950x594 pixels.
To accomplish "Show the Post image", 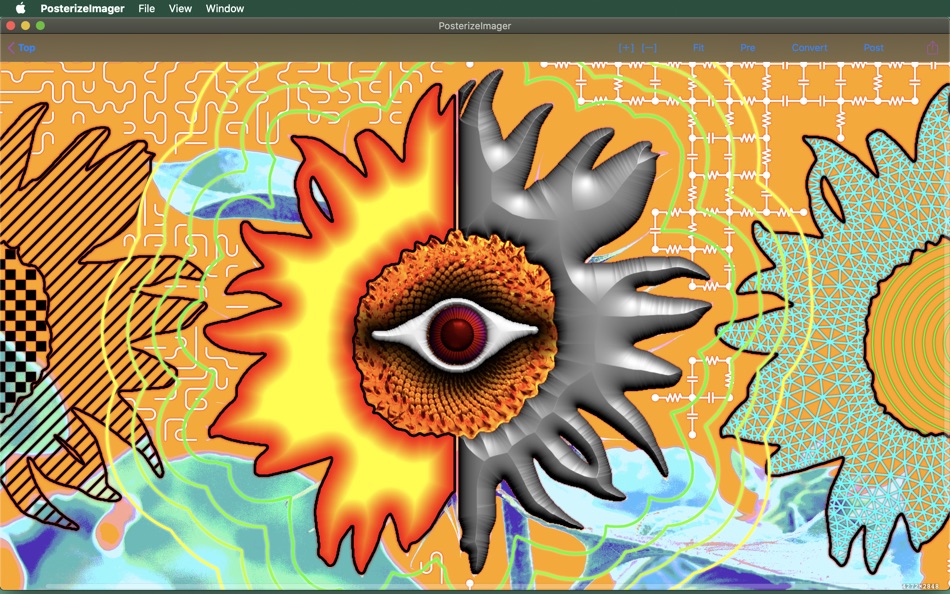I will (x=874, y=48).
